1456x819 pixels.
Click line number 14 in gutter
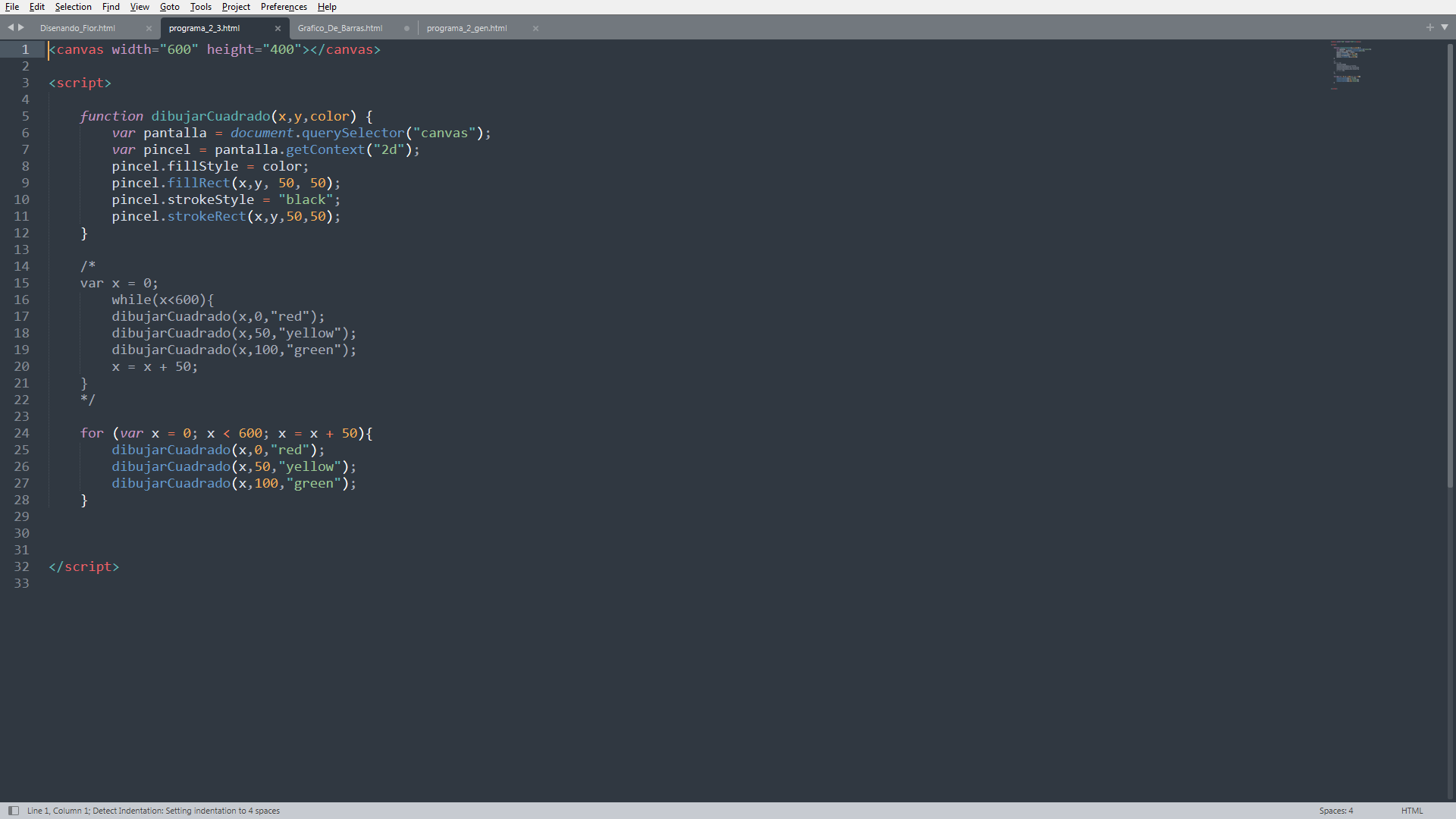coord(21,266)
